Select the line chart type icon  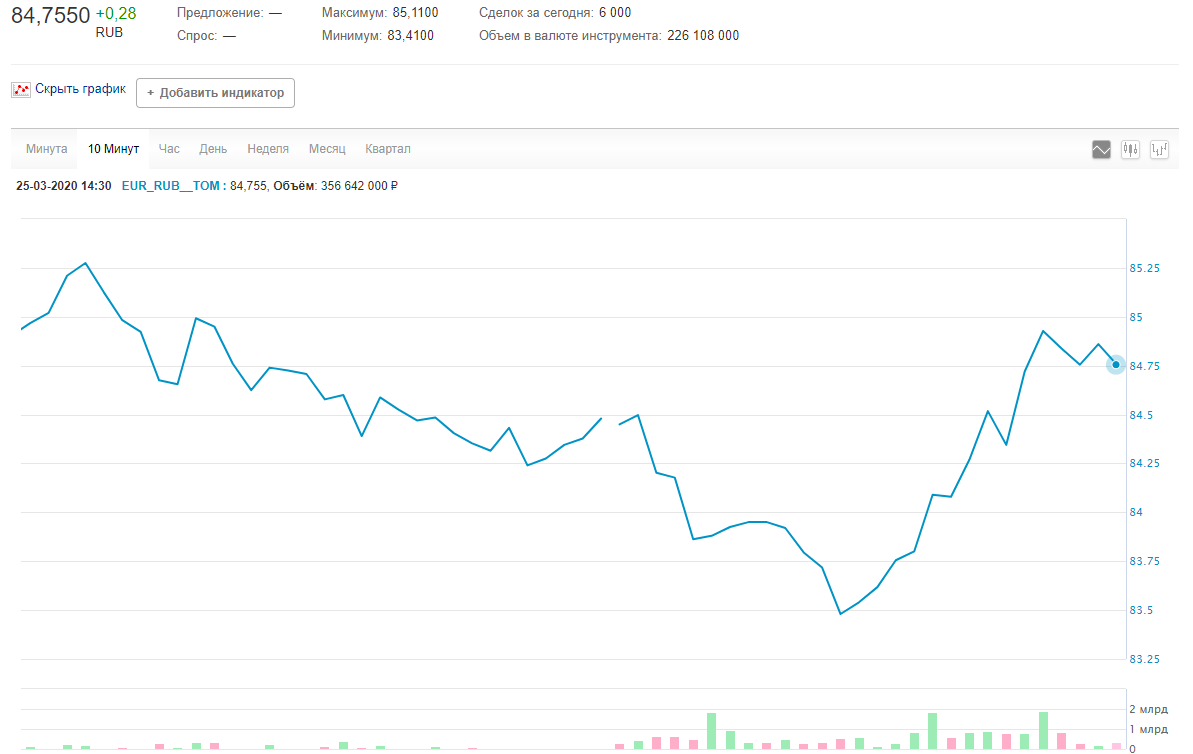click(x=1101, y=150)
